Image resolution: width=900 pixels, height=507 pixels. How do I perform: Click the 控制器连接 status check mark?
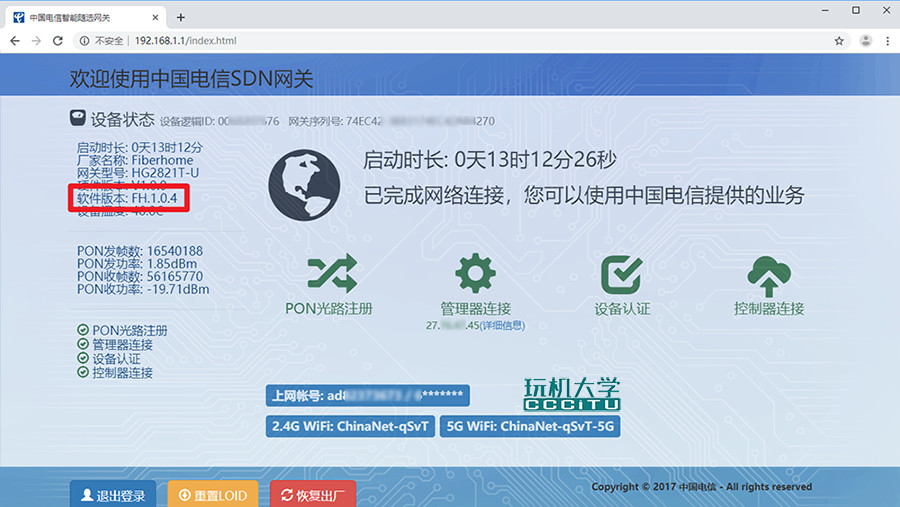pos(83,373)
